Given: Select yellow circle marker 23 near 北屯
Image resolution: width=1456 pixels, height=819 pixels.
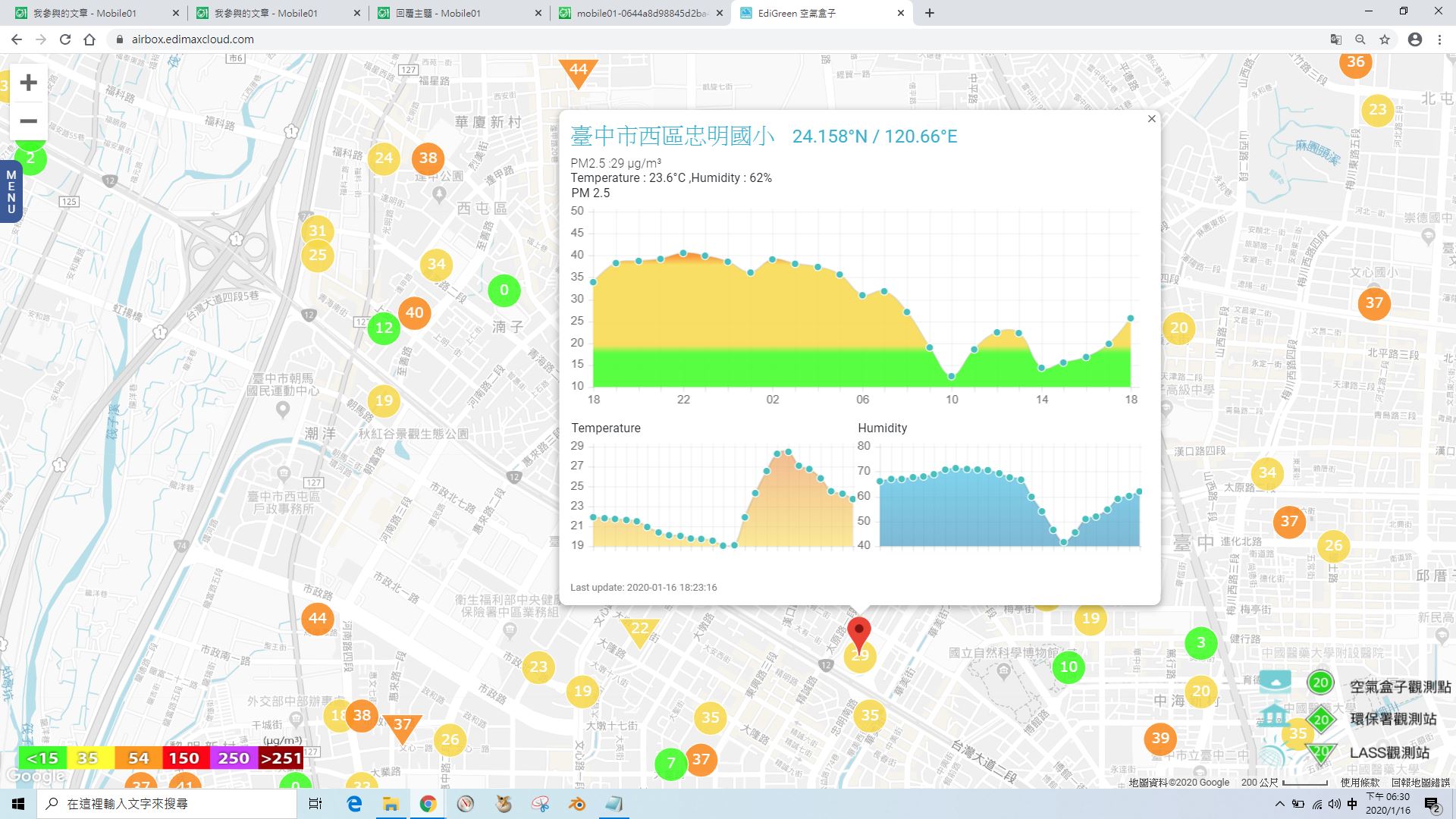Looking at the screenshot, I should click(1377, 110).
